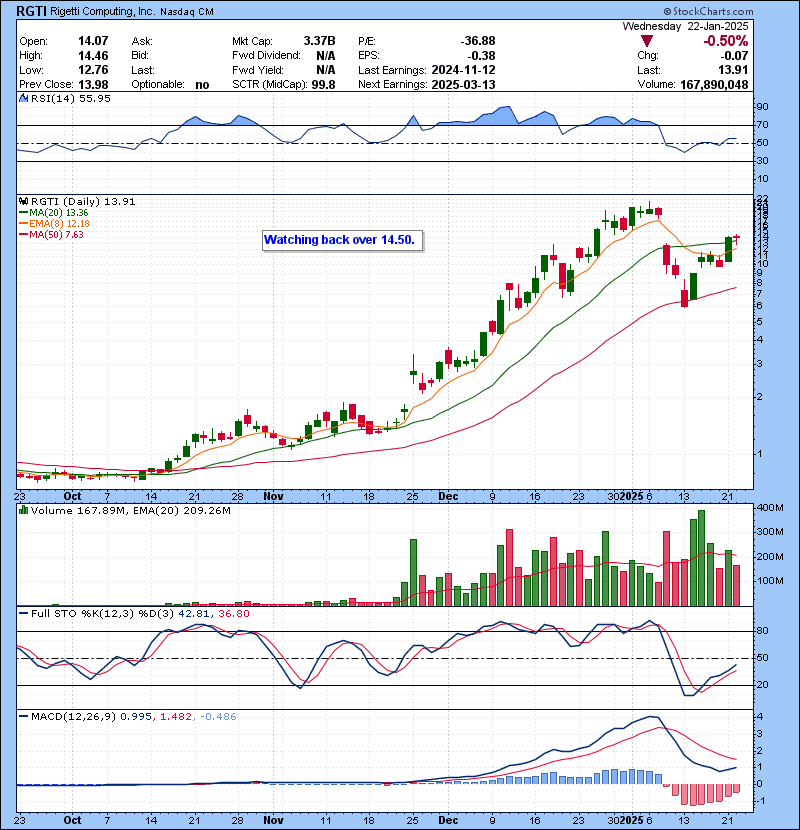The image size is (800, 830).
Task: Click the red down-triangle change indicator
Action: [646, 41]
